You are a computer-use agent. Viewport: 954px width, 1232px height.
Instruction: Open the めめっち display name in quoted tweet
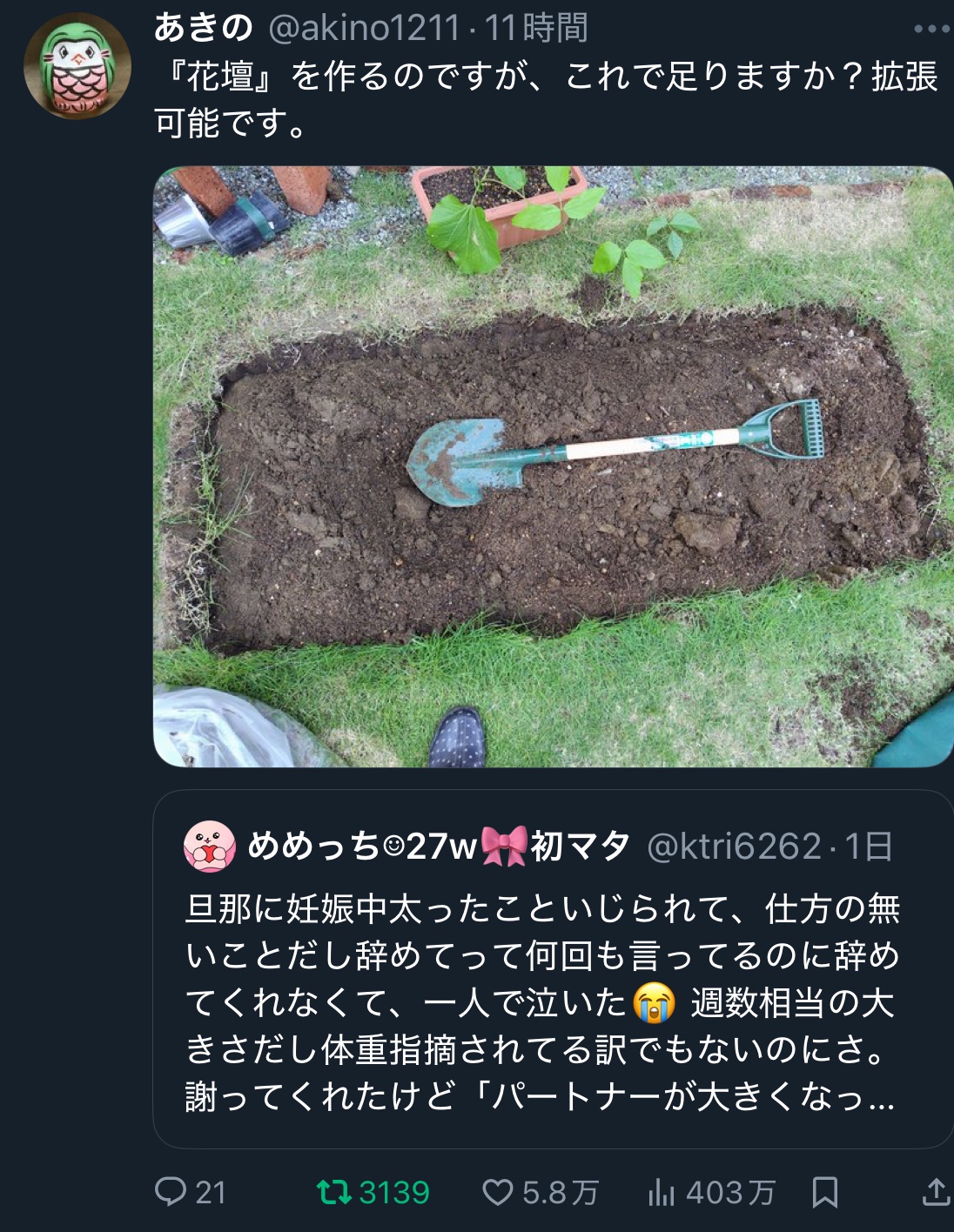click(438, 846)
